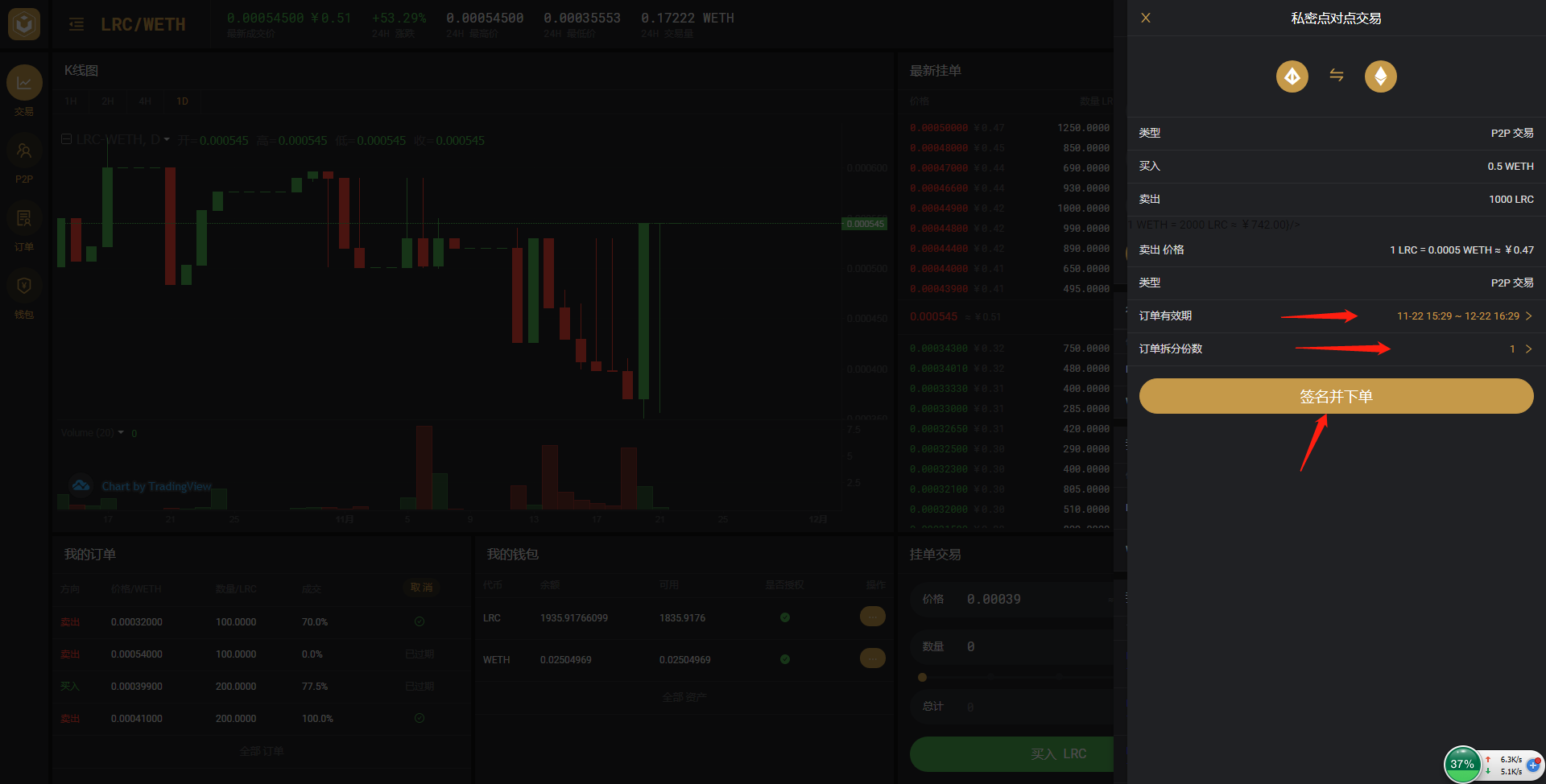Click the accelerator plus icon in monitor widget

pyautogui.click(x=1533, y=765)
